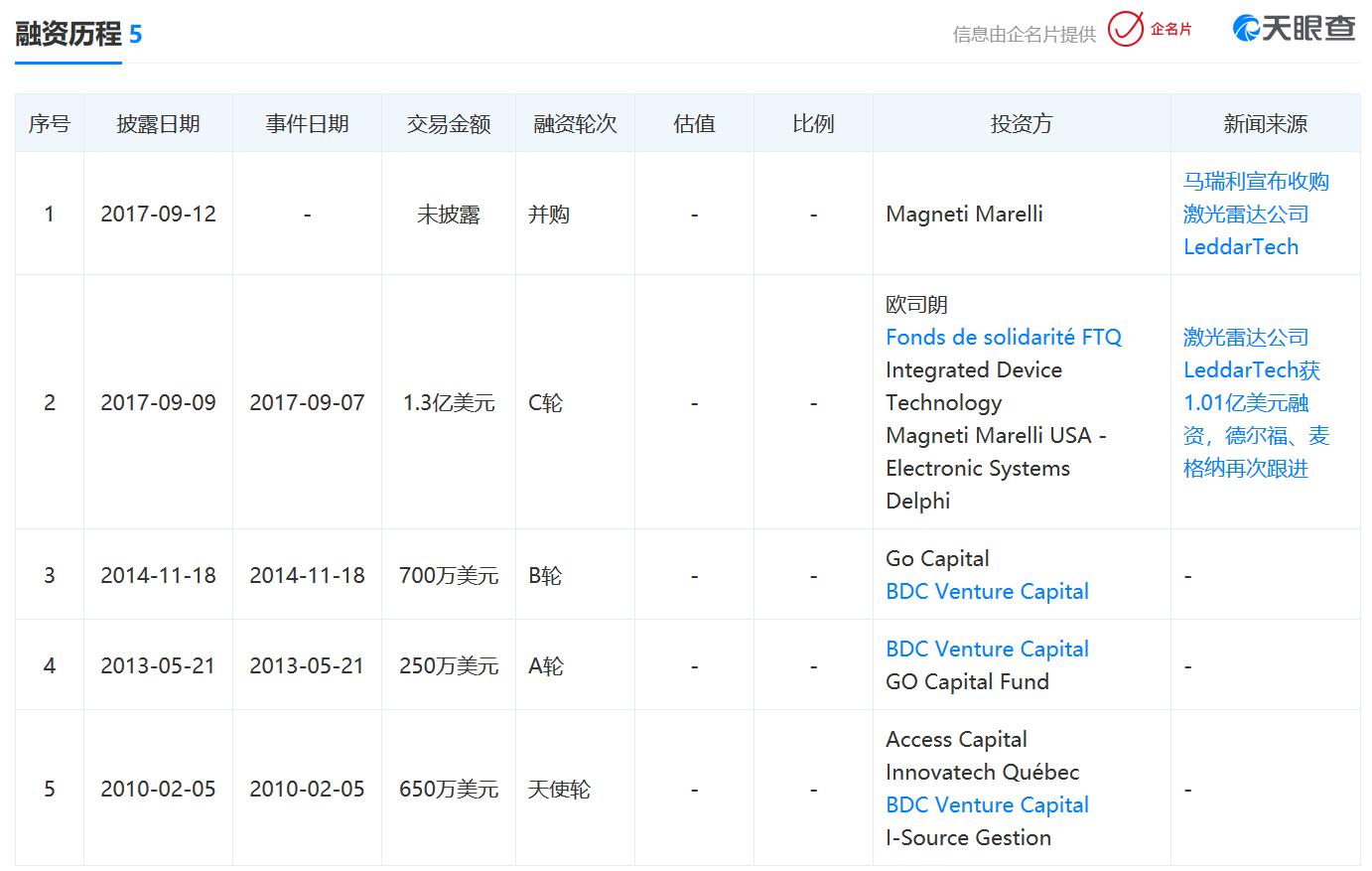
Task: Click the 交易金额 column header
Action: (x=449, y=123)
